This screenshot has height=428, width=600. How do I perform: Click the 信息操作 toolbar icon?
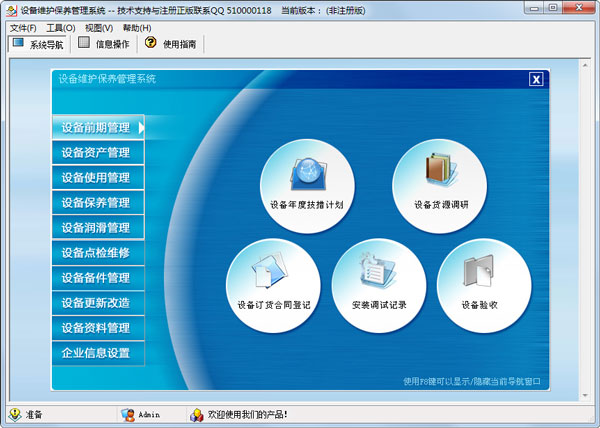pyautogui.click(x=84, y=42)
